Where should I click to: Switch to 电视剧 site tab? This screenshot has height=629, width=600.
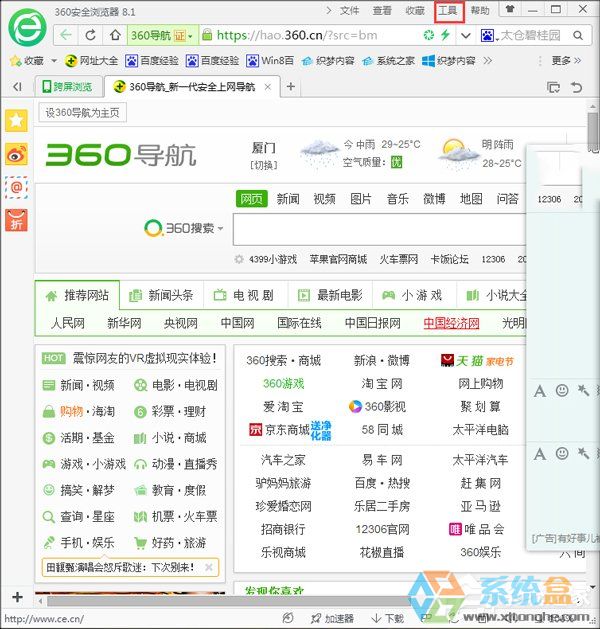coord(245,296)
